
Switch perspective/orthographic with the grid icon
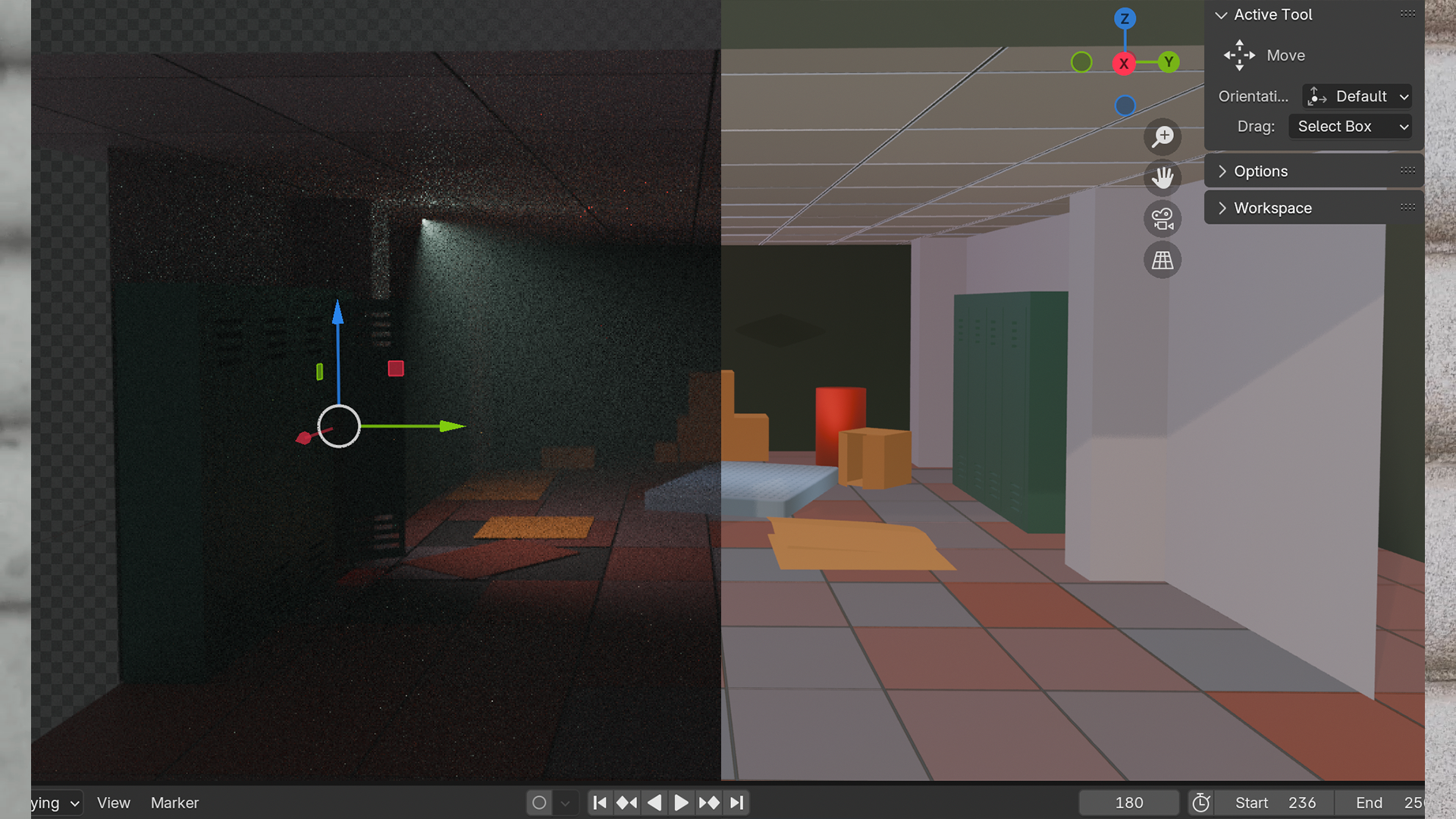coord(1163,260)
